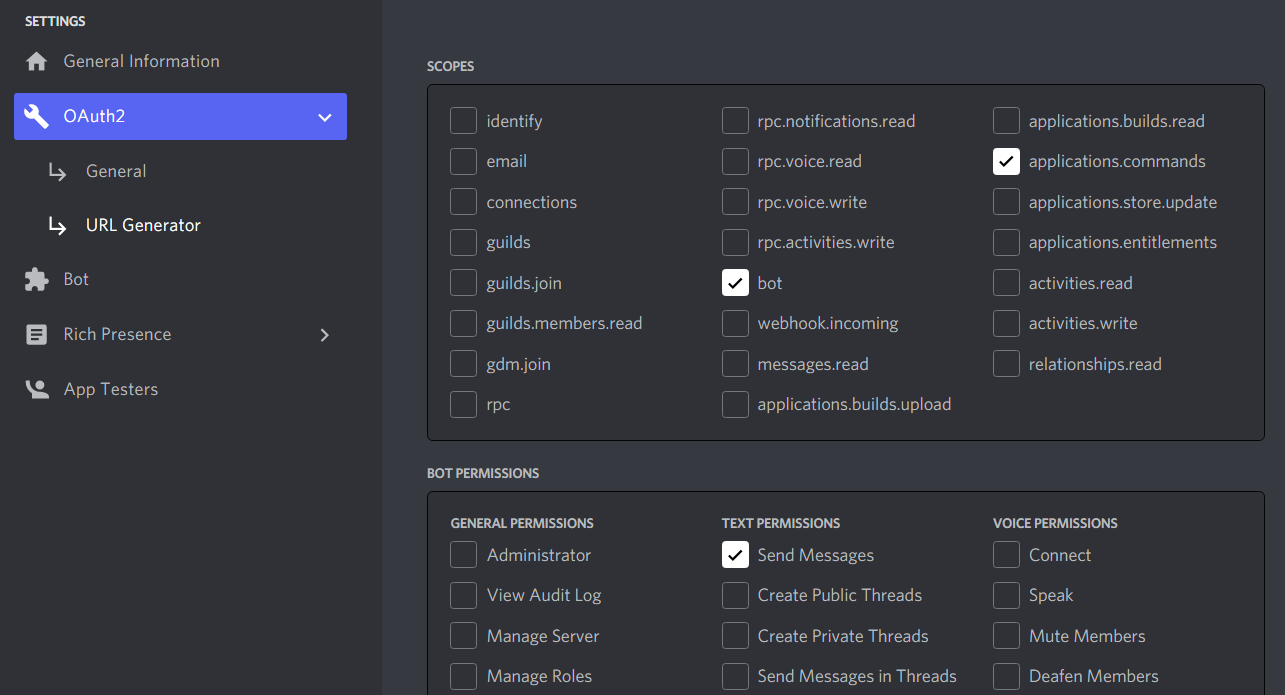Select the URL Generator sub-item
The image size is (1285, 695).
pyautogui.click(x=143, y=226)
